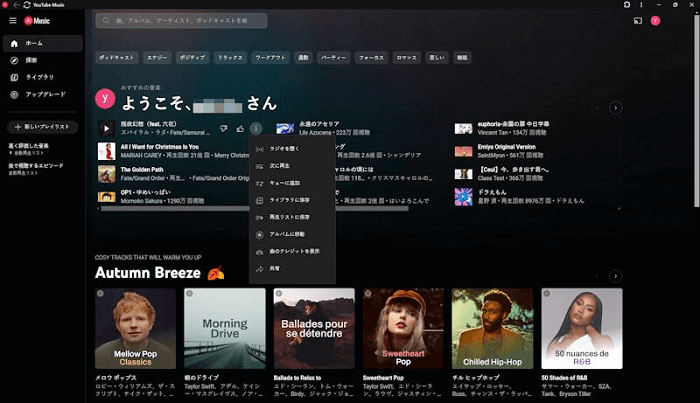Screen dimensions: 700x403
Task: Click the ポジティブ filter chip
Action: click(192, 58)
